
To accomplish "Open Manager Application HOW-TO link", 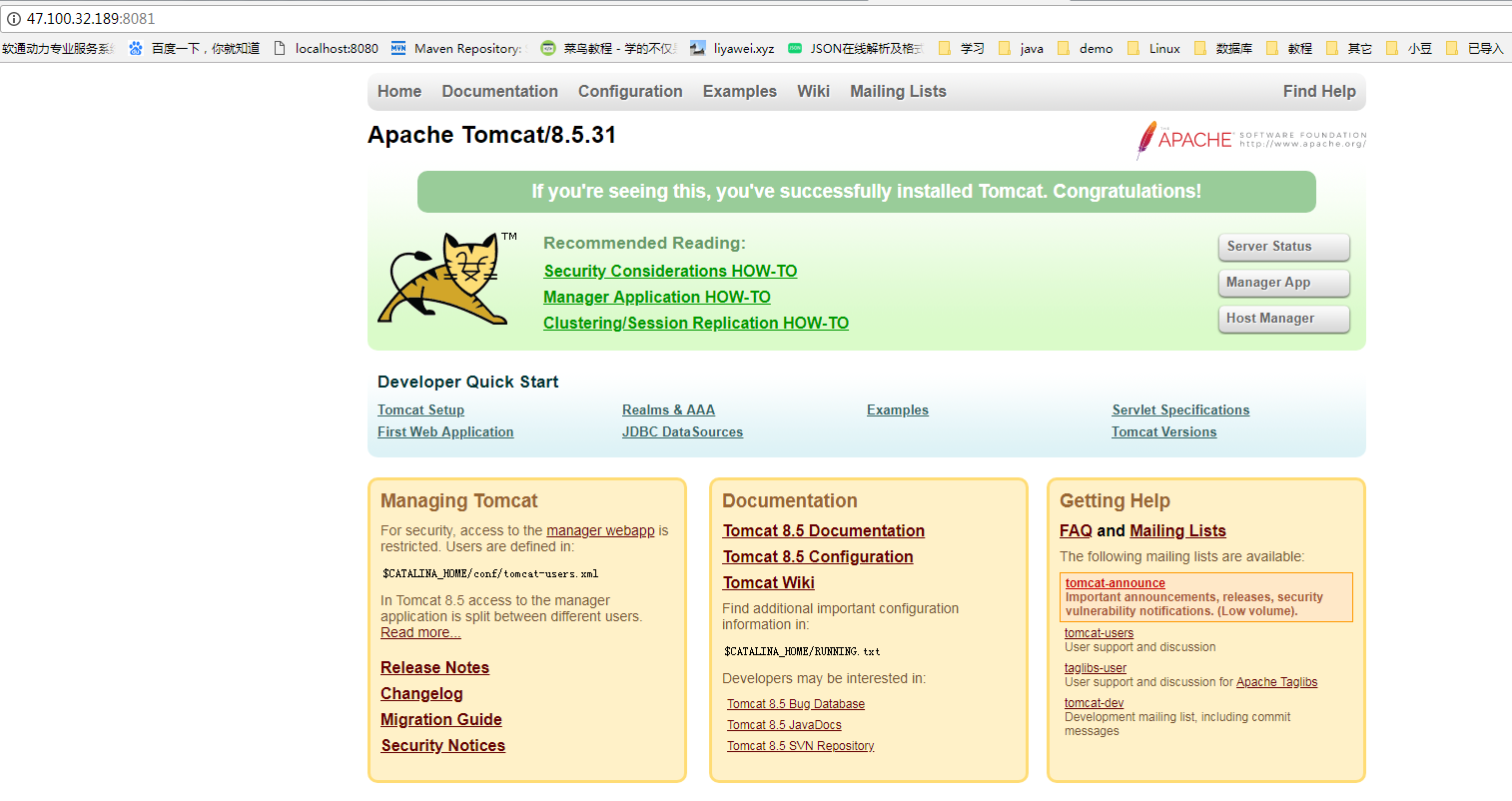I will click(x=657, y=297).
